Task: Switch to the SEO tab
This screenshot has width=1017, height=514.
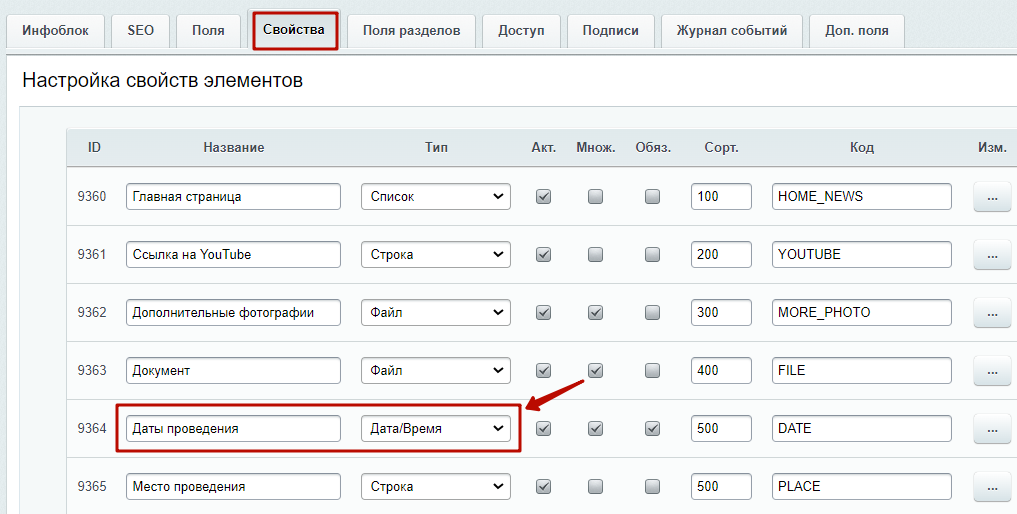Action: (x=141, y=31)
